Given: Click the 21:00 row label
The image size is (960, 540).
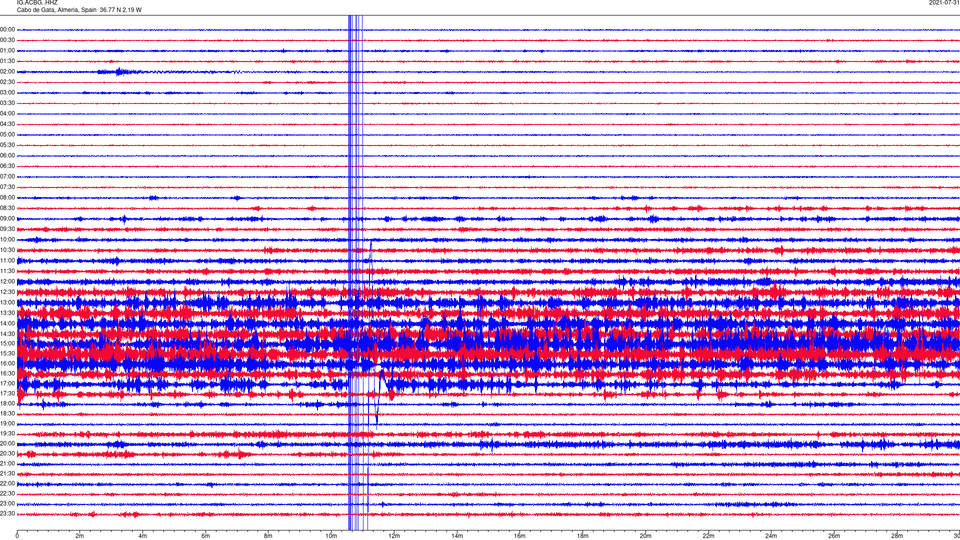Looking at the screenshot, I should point(7,463).
